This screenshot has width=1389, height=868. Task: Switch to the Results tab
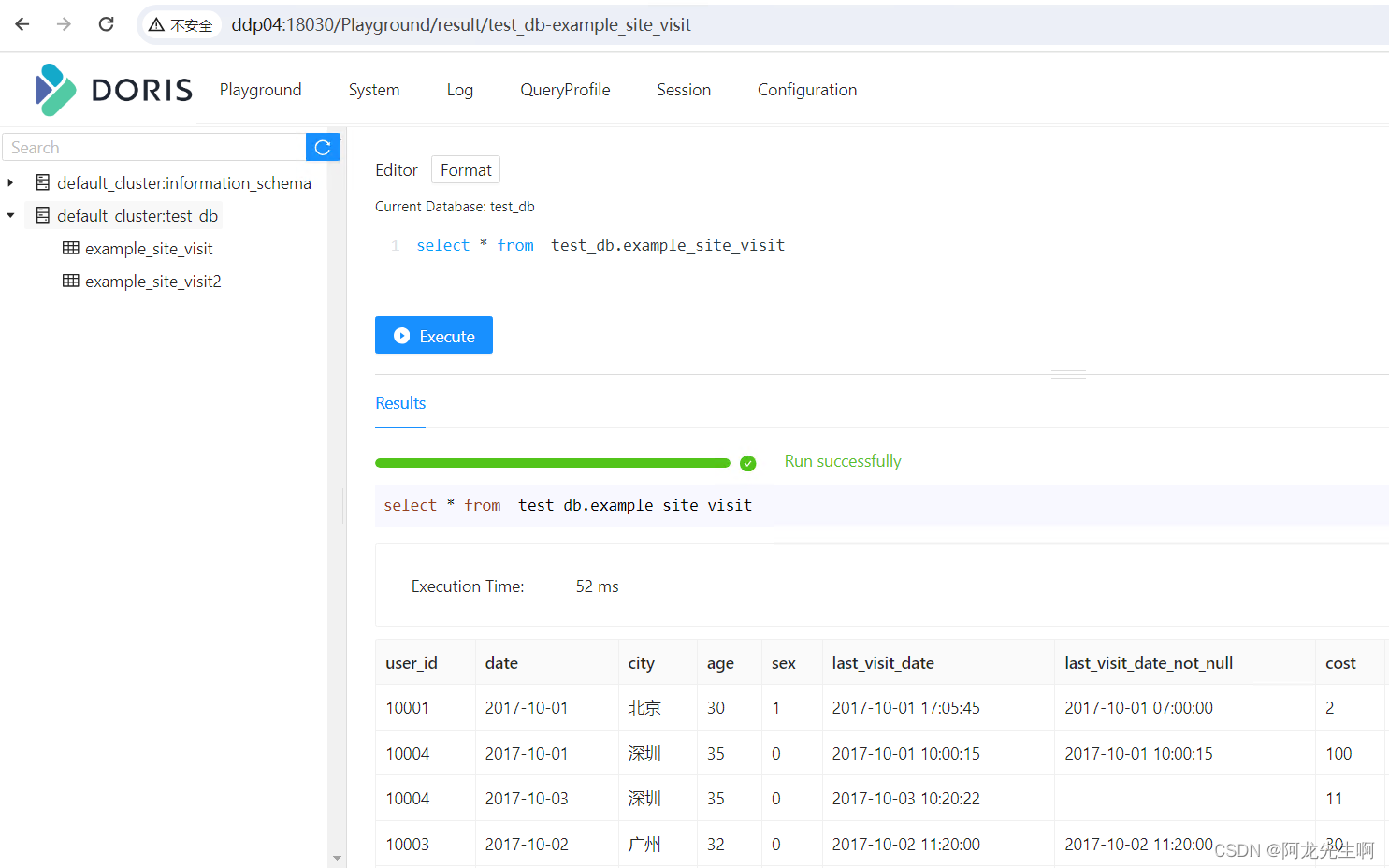[400, 403]
